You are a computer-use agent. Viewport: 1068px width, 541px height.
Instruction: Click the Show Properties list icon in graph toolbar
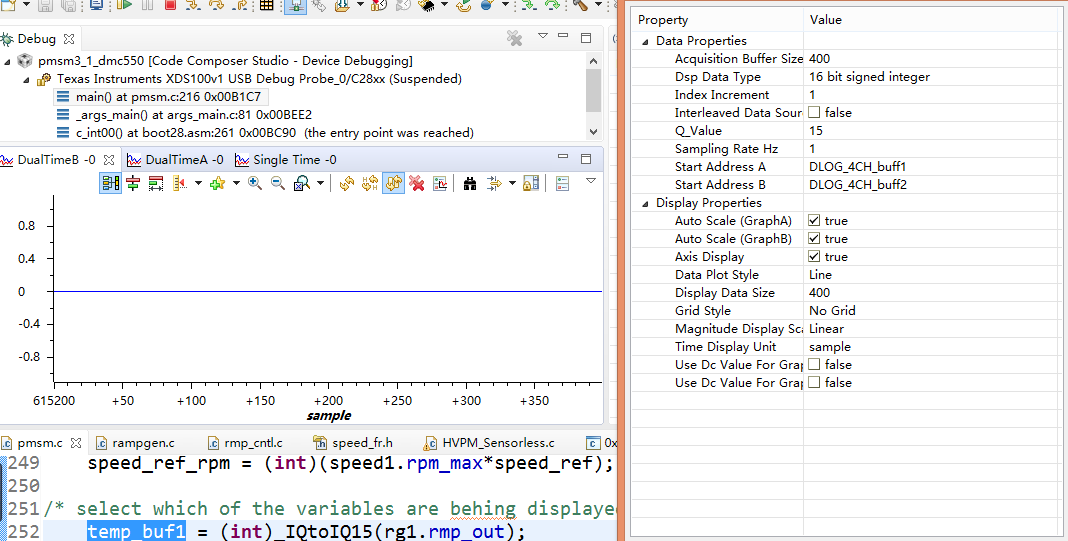click(x=562, y=183)
